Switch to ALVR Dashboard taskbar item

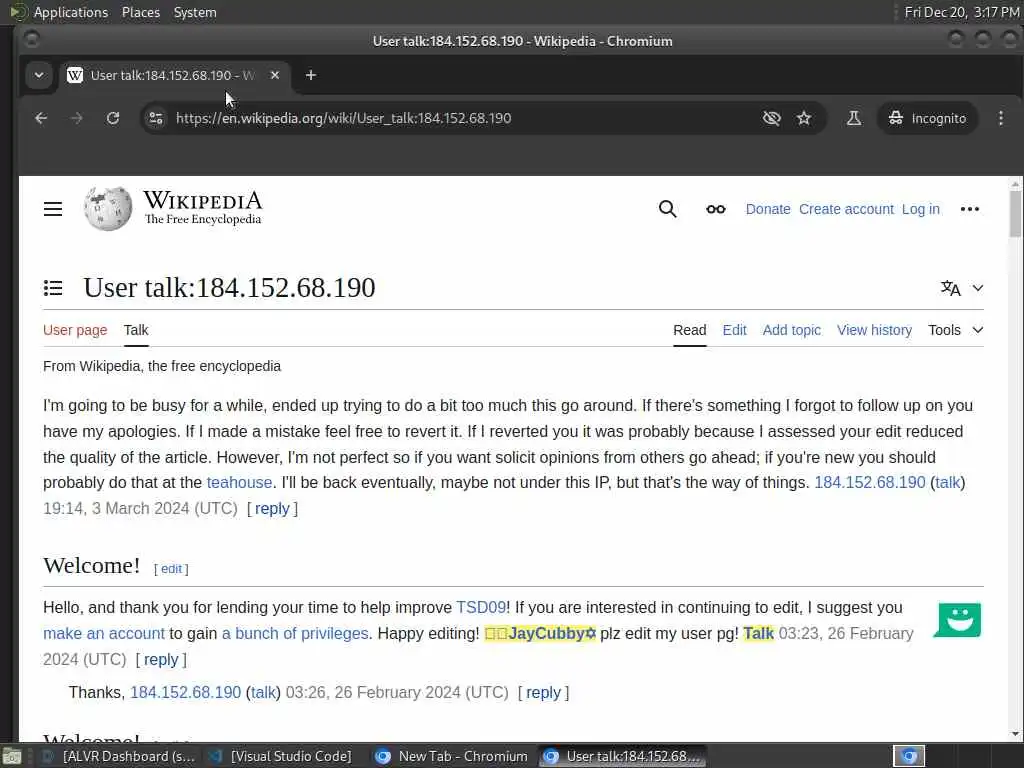tap(119, 756)
